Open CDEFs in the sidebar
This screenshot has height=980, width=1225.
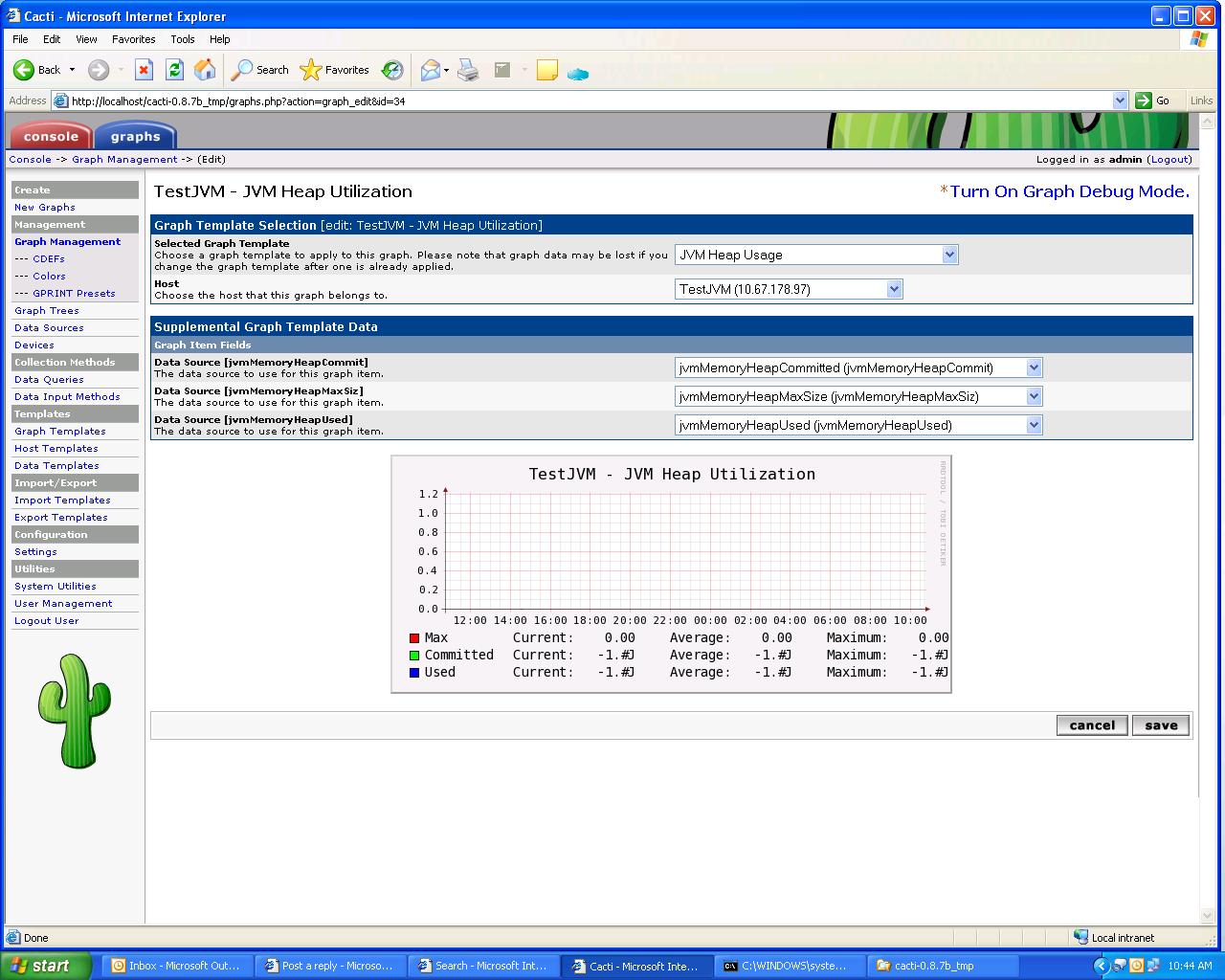[49, 258]
